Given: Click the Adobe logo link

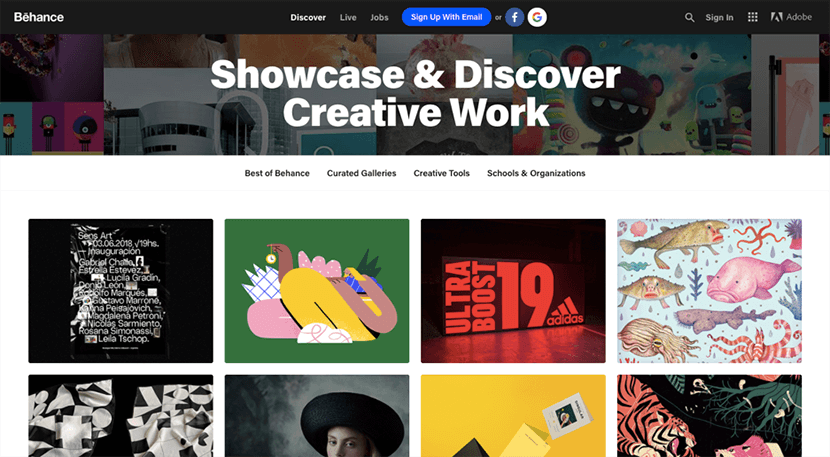Looking at the screenshot, I should coord(791,17).
